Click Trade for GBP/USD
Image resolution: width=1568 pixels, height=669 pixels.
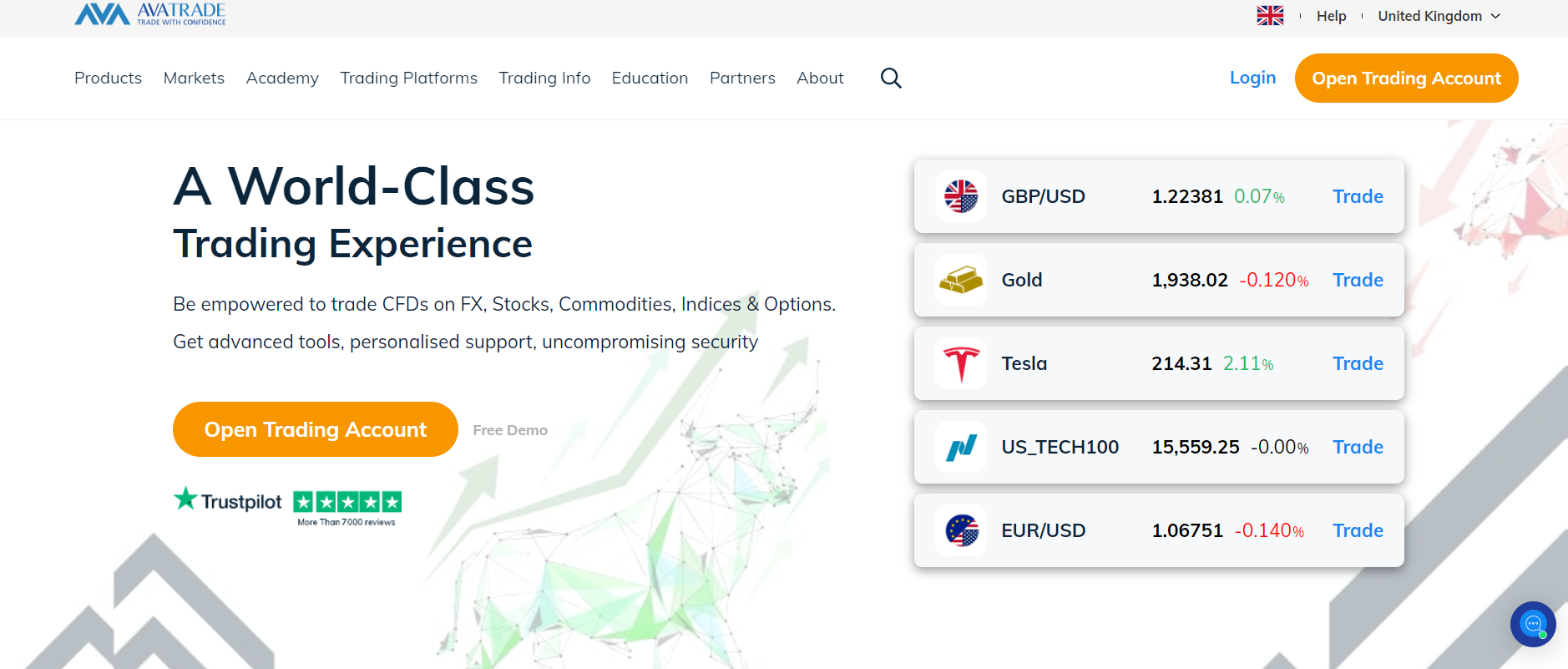tap(1358, 196)
